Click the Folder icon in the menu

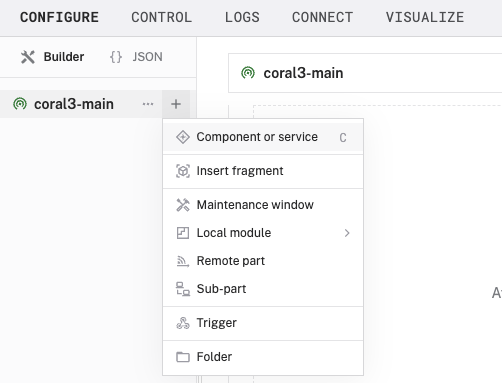click(183, 357)
